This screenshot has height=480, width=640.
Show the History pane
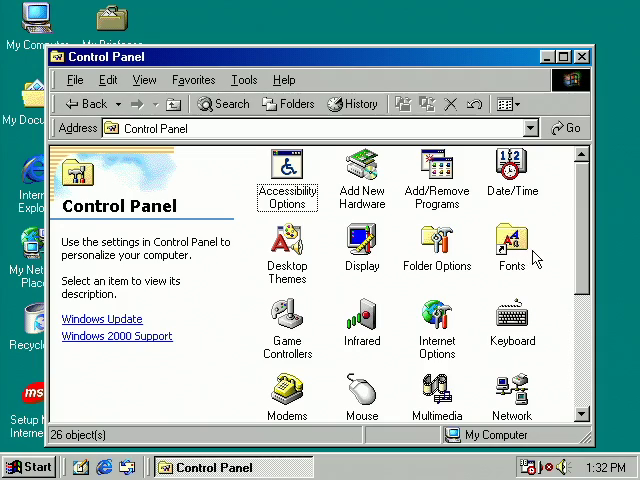[x=352, y=104]
